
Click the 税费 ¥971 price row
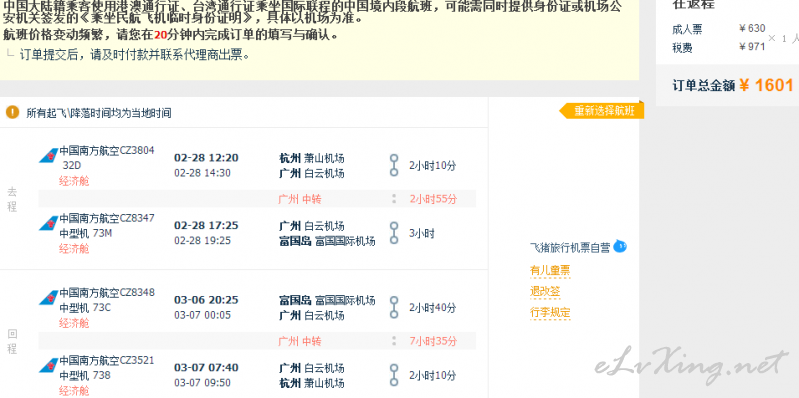point(718,47)
